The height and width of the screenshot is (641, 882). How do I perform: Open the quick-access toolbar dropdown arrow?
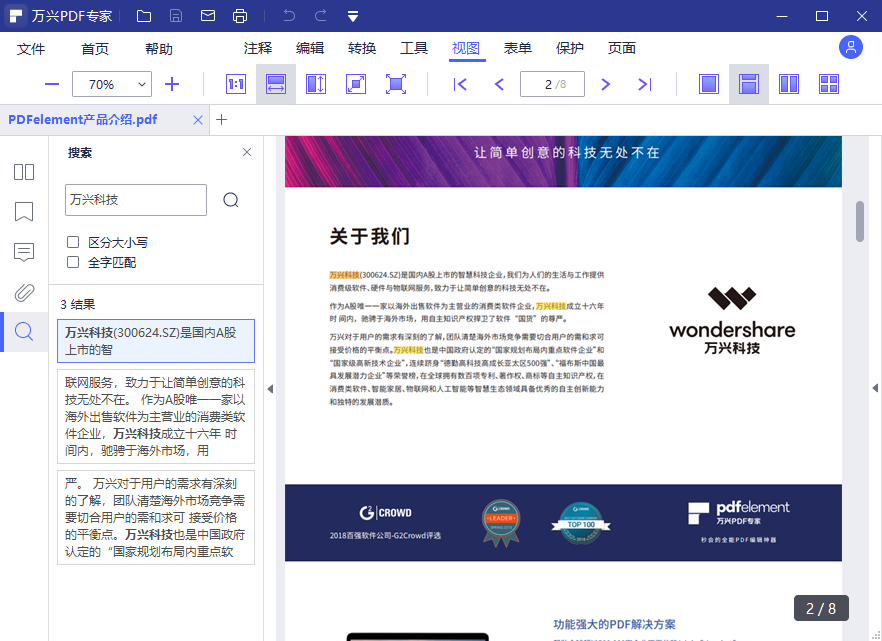(352, 16)
